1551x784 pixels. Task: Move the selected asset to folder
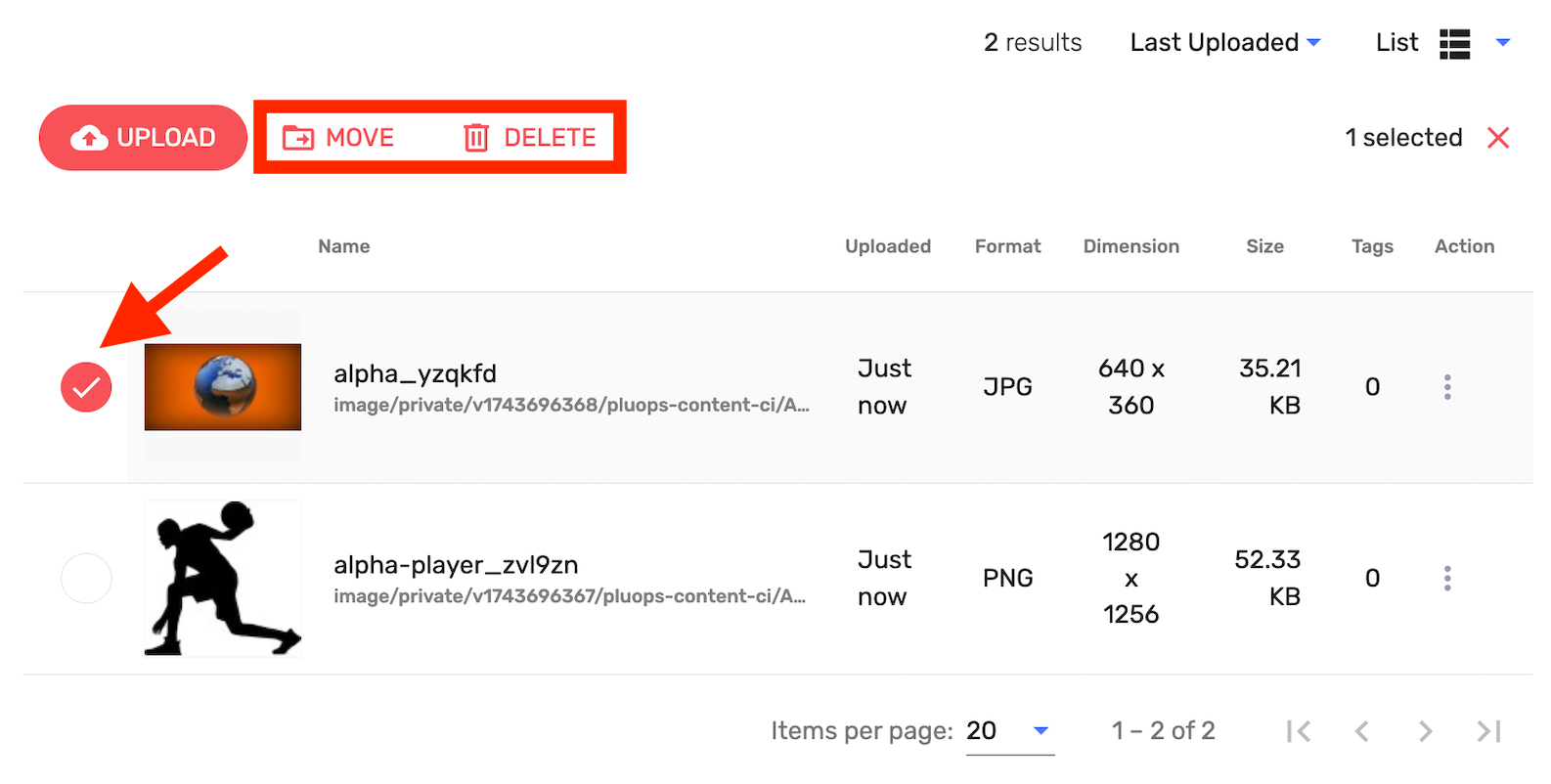tap(338, 138)
